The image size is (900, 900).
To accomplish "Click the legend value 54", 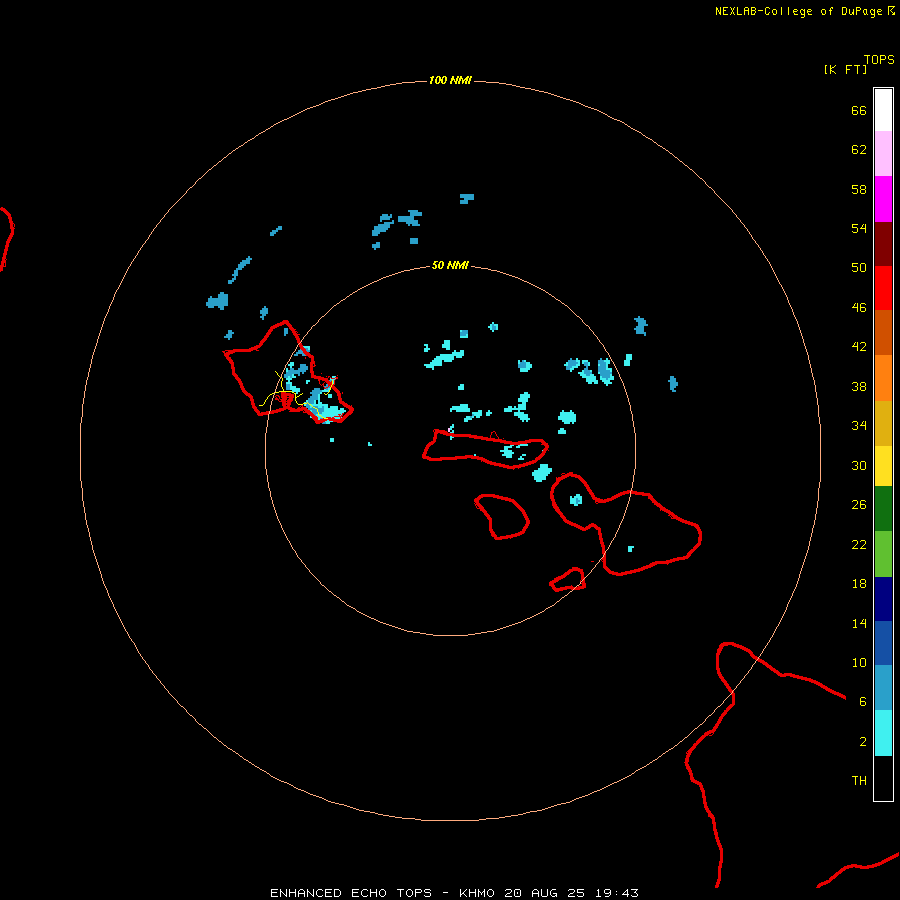I will coord(859,228).
